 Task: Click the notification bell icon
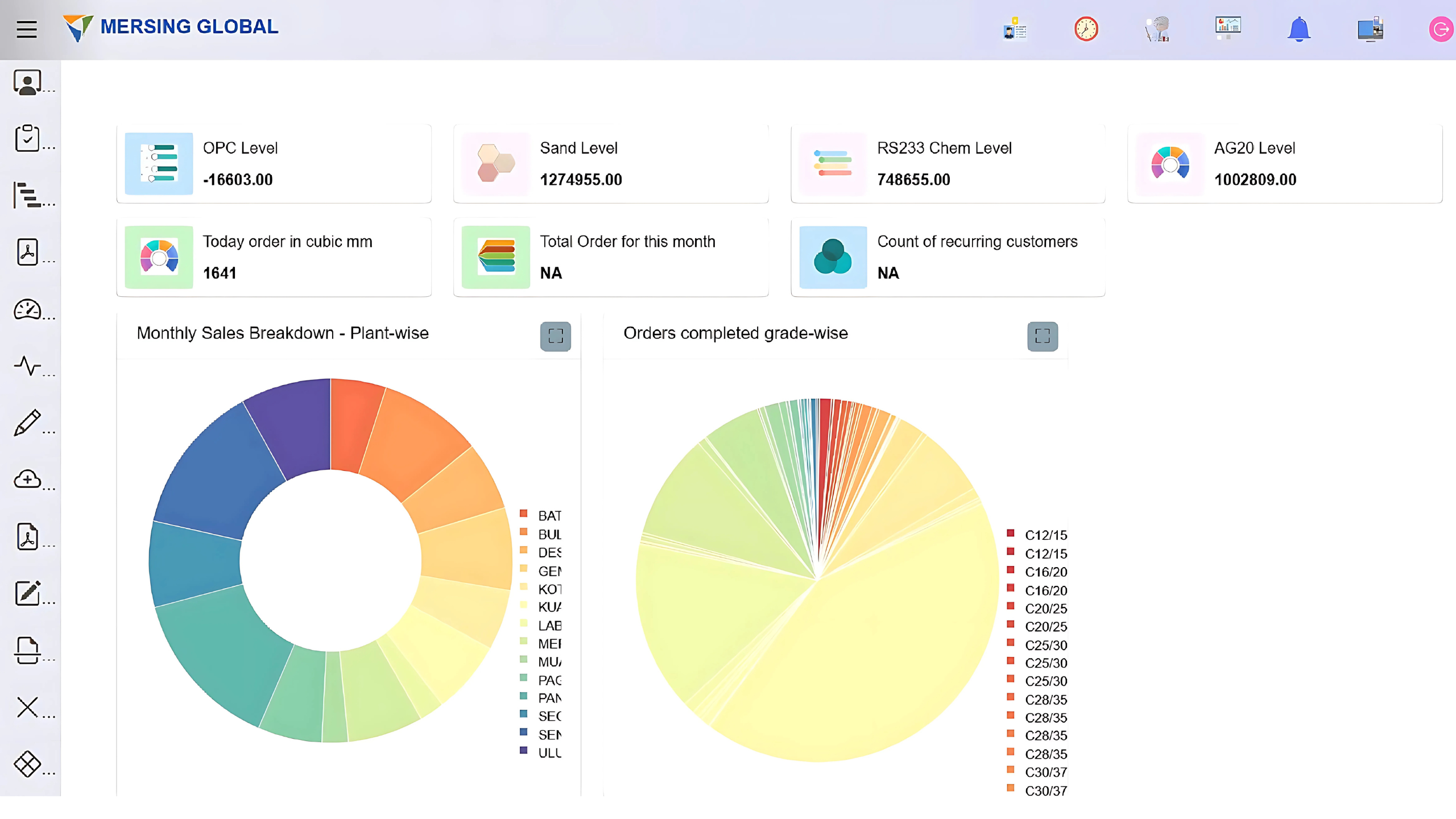pyautogui.click(x=1298, y=29)
